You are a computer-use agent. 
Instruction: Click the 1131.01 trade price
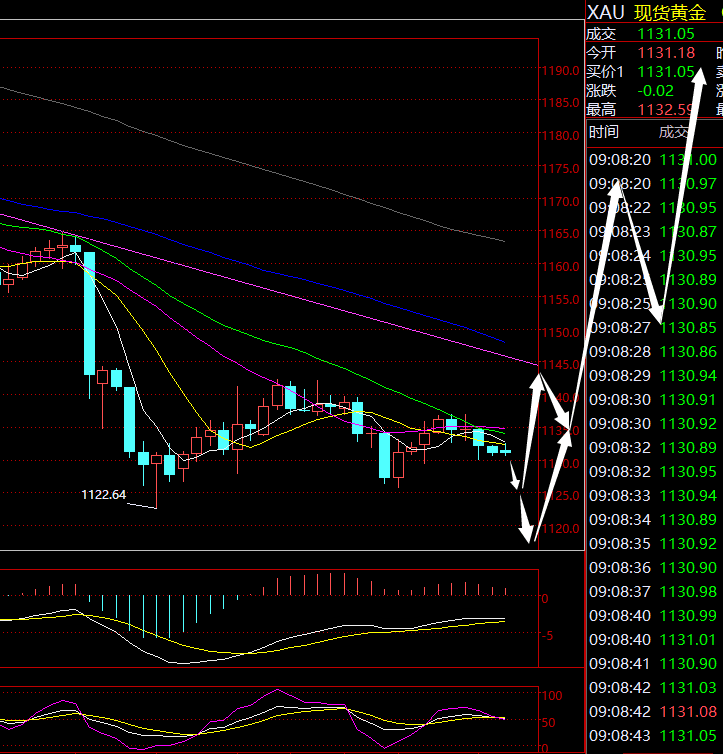click(688, 640)
